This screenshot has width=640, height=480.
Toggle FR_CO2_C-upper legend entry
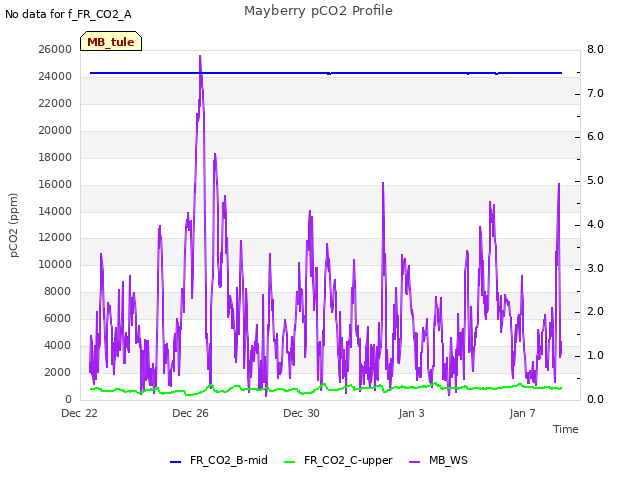click(x=338, y=460)
